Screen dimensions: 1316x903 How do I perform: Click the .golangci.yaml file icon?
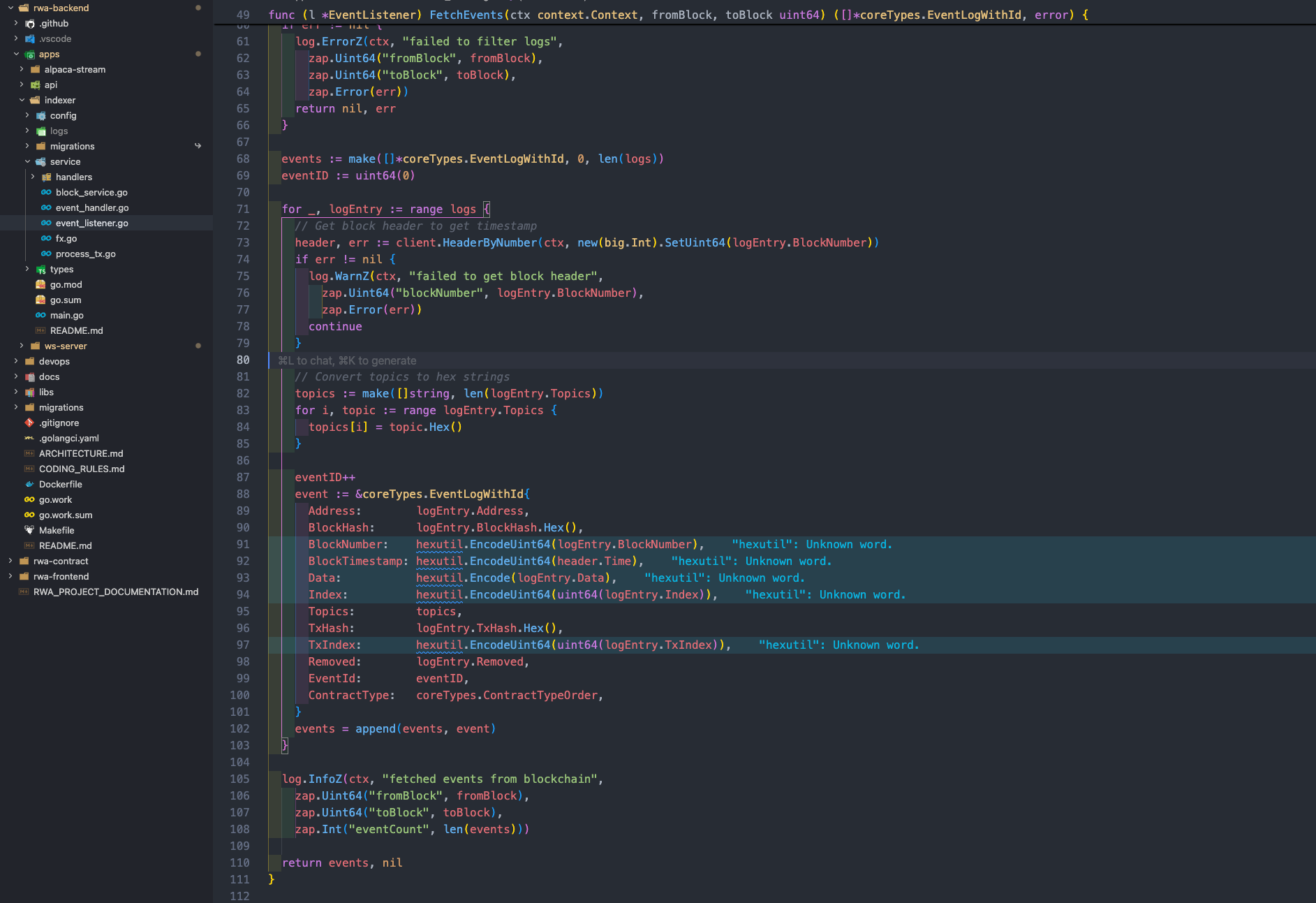29,438
